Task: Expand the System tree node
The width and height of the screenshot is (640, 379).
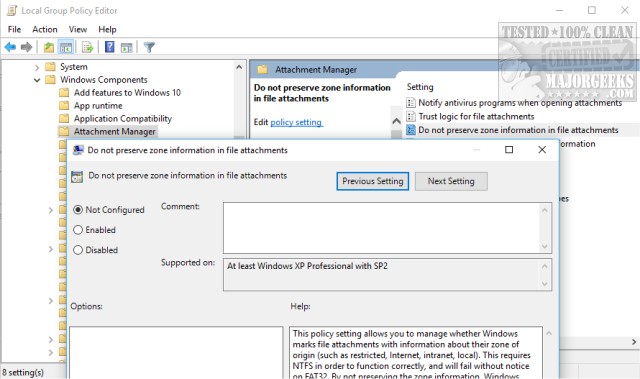Action: pyautogui.click(x=37, y=67)
